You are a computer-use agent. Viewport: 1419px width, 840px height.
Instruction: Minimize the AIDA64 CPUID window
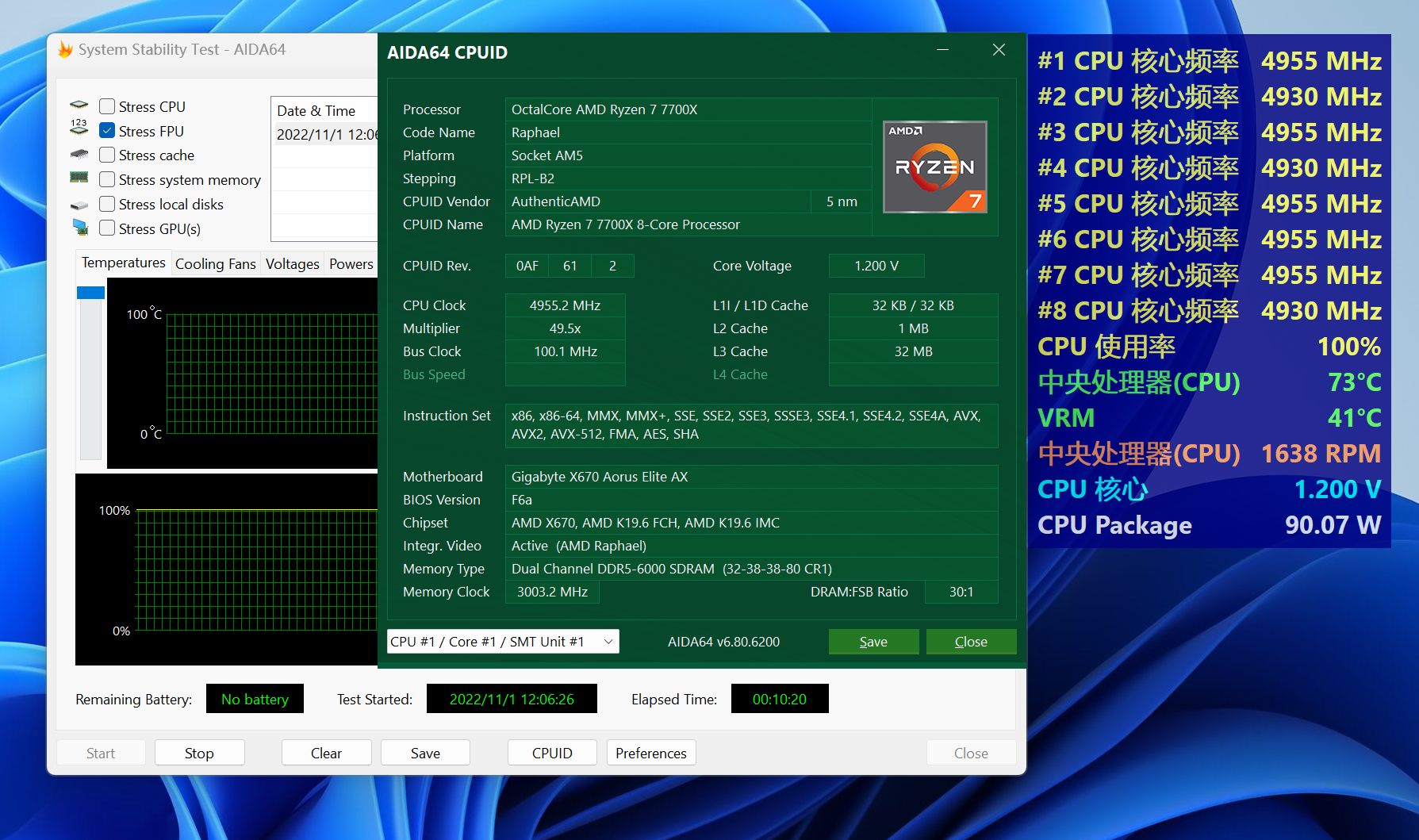click(942, 50)
